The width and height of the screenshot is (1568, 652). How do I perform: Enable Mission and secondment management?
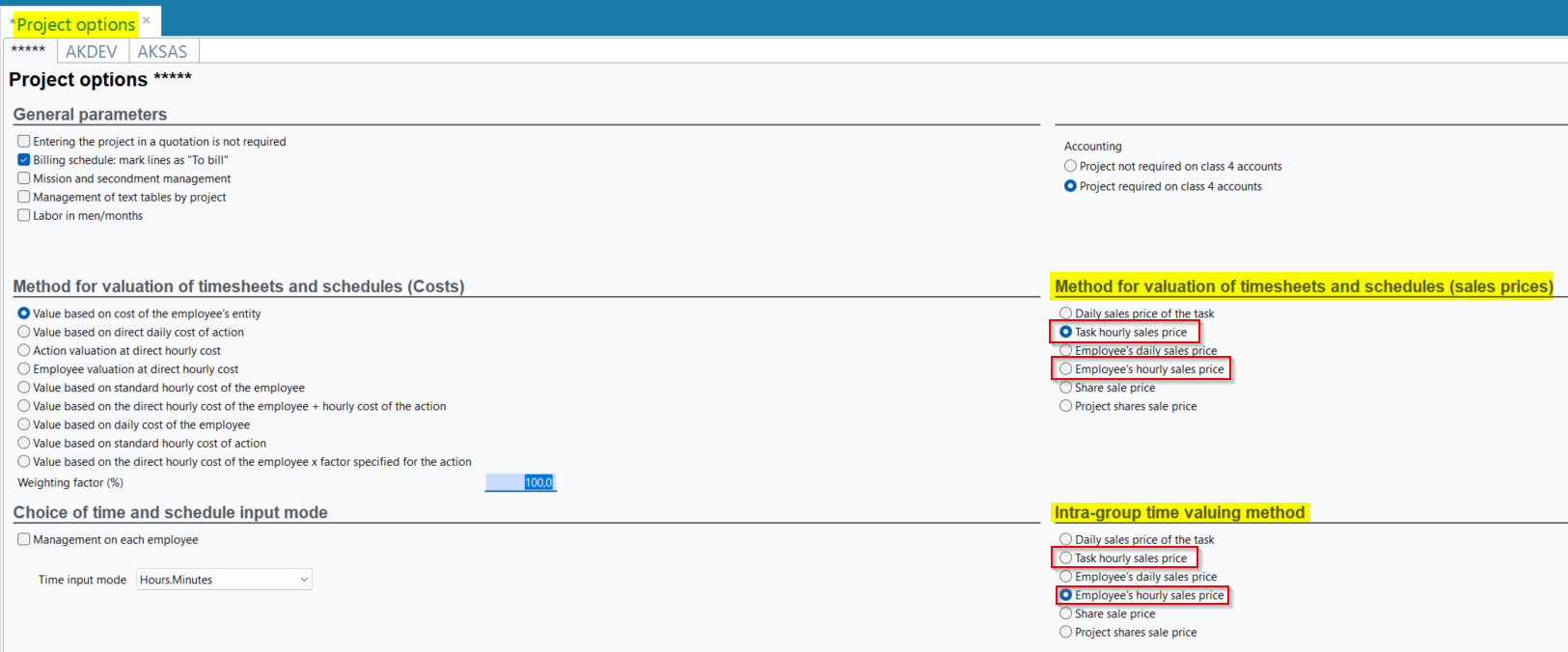(24, 178)
